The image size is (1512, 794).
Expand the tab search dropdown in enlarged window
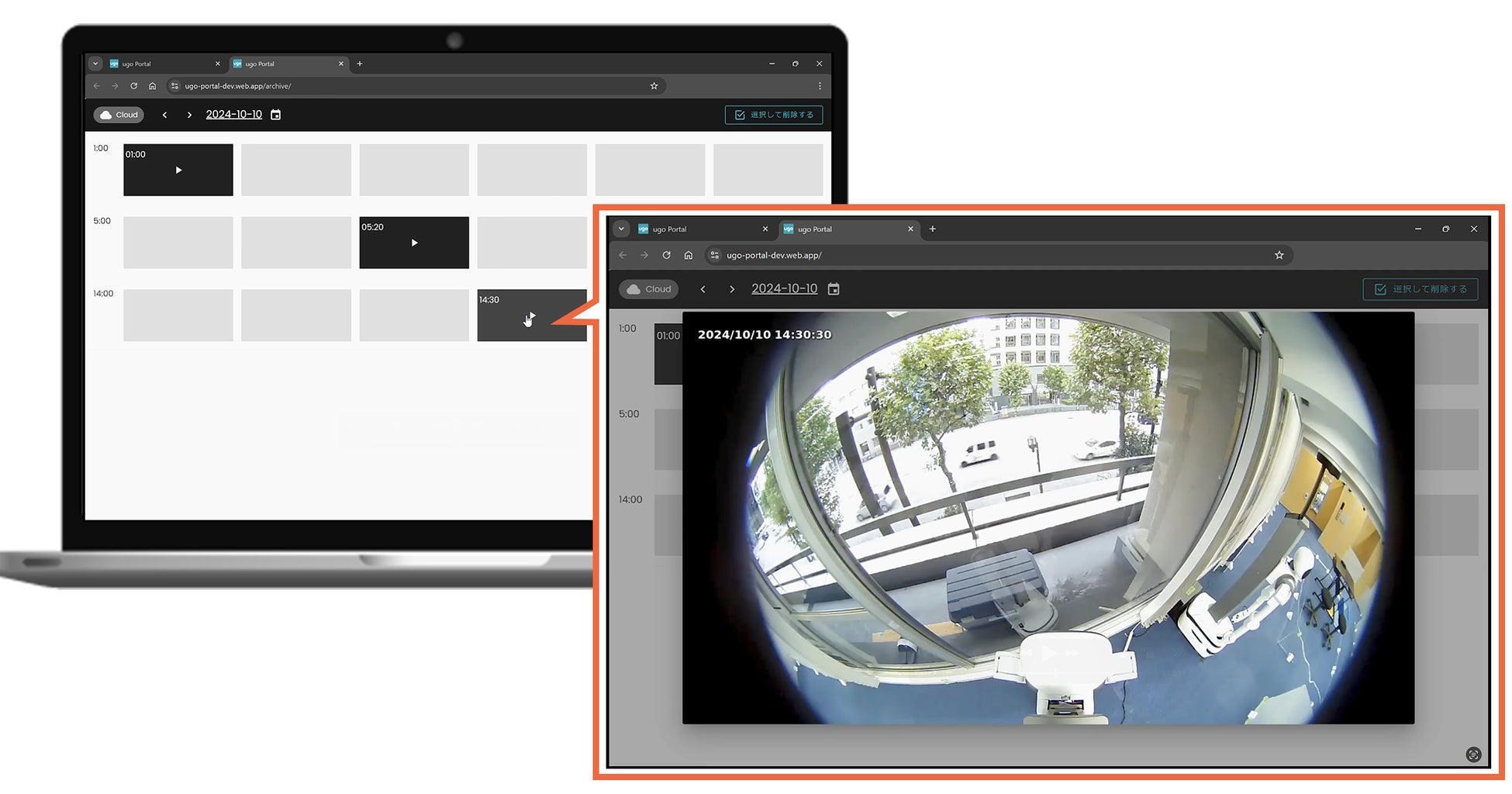coord(621,229)
